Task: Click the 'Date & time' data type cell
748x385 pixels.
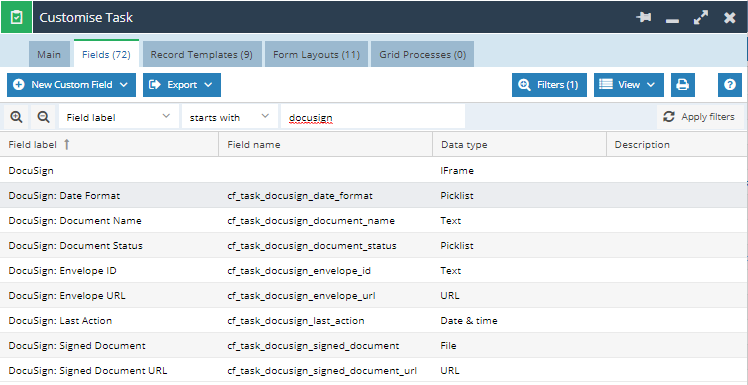Action: (519, 321)
